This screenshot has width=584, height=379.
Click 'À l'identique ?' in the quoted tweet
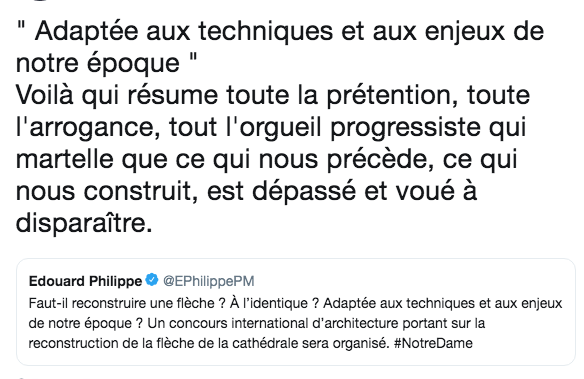pyautogui.click(x=274, y=303)
